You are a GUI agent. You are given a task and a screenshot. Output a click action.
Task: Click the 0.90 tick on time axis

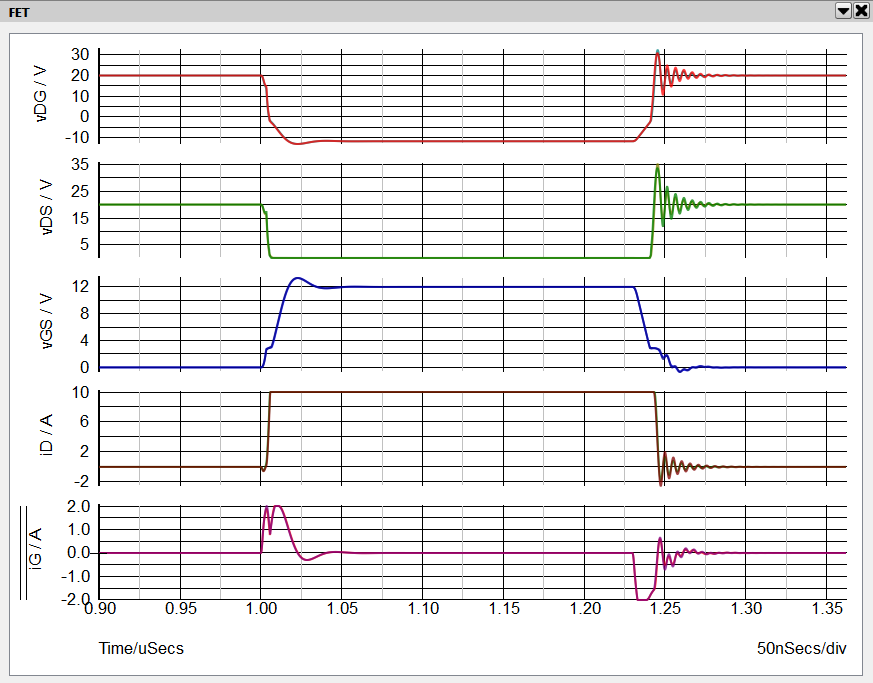click(x=100, y=607)
